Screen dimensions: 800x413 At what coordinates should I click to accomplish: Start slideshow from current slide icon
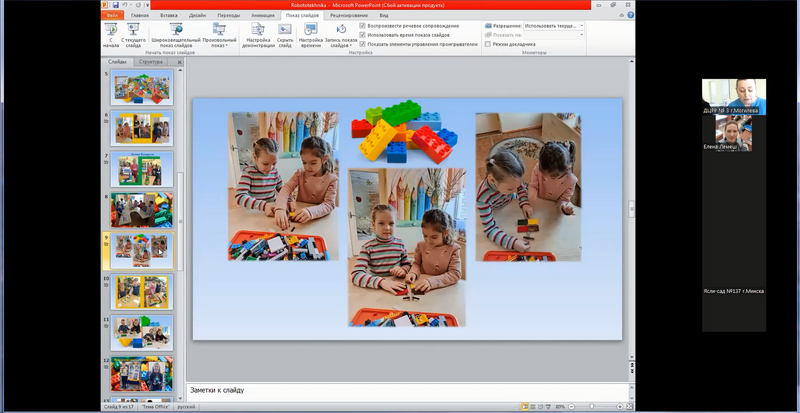pos(133,35)
